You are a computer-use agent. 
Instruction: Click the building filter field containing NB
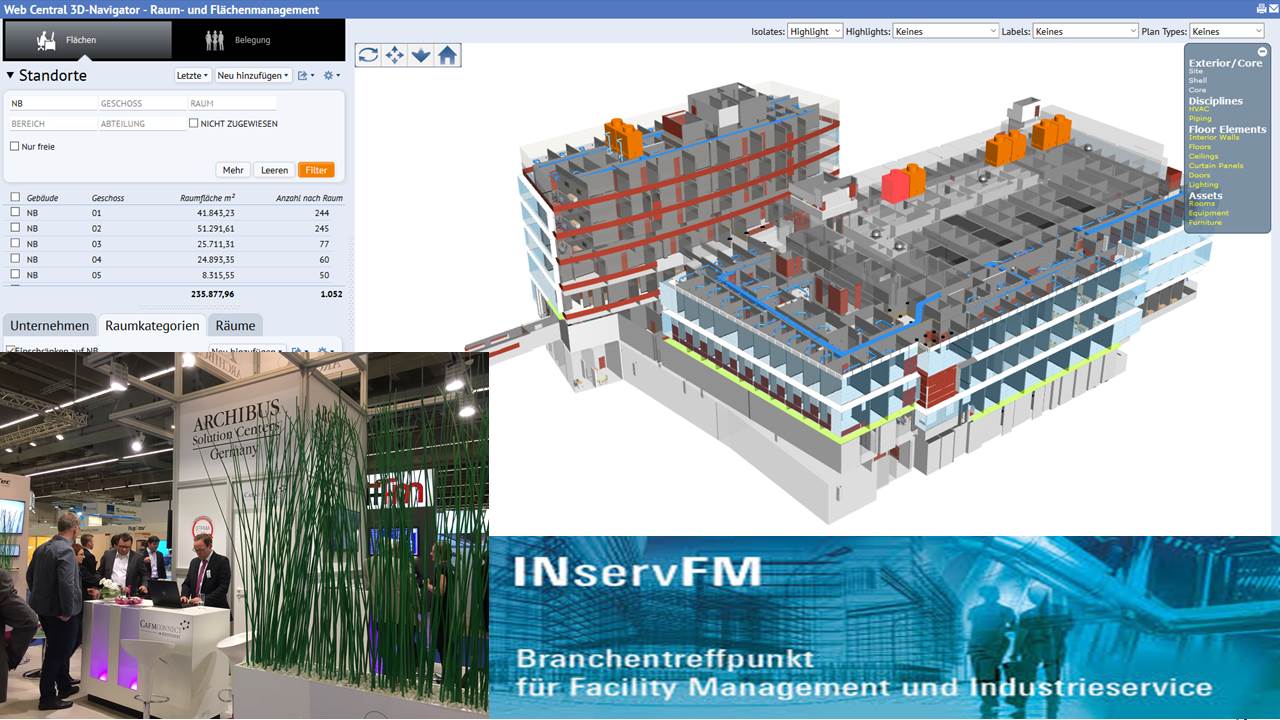click(x=52, y=103)
